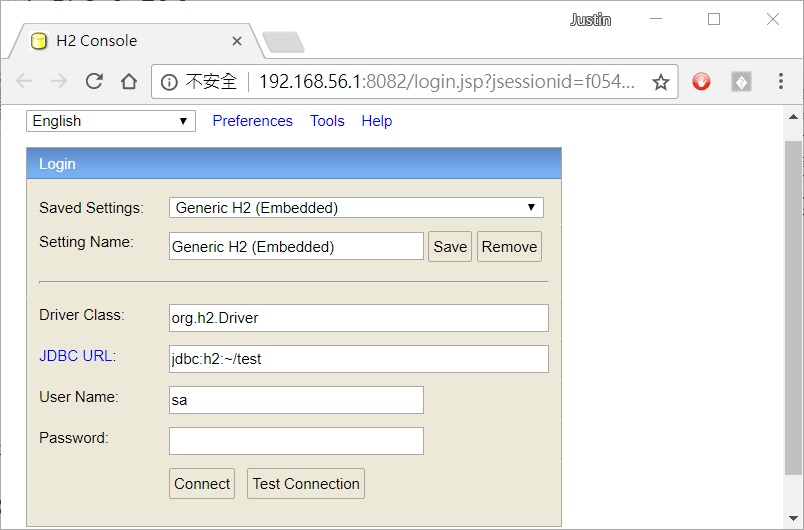
Task: Click the browser address bar URL
Action: click(x=447, y=81)
